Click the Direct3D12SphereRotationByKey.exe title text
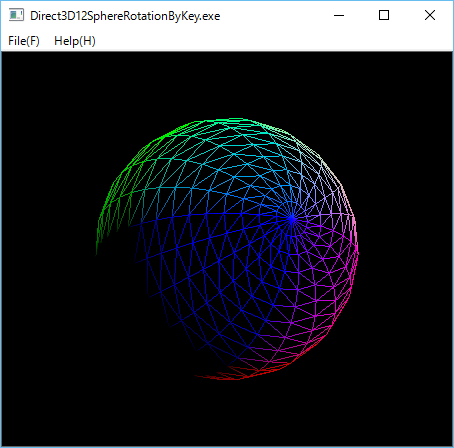The image size is (454, 448). click(125, 16)
